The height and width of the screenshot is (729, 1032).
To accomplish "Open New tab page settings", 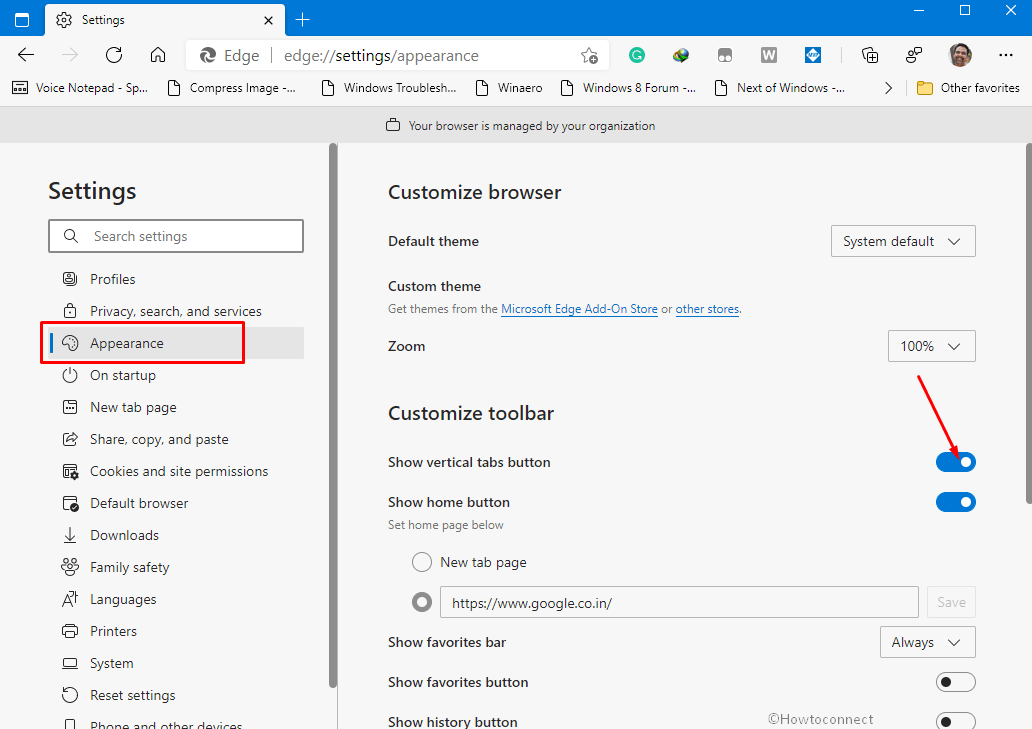I will pyautogui.click(x=176, y=407).
